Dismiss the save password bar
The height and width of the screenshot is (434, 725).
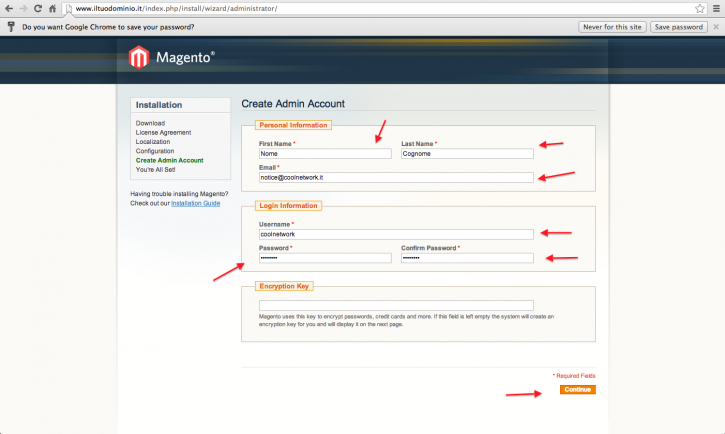(x=716, y=27)
